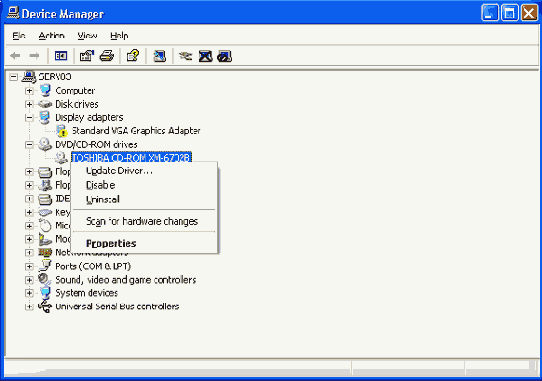Open the Properties toolbar icon

pyautogui.click(x=87, y=56)
